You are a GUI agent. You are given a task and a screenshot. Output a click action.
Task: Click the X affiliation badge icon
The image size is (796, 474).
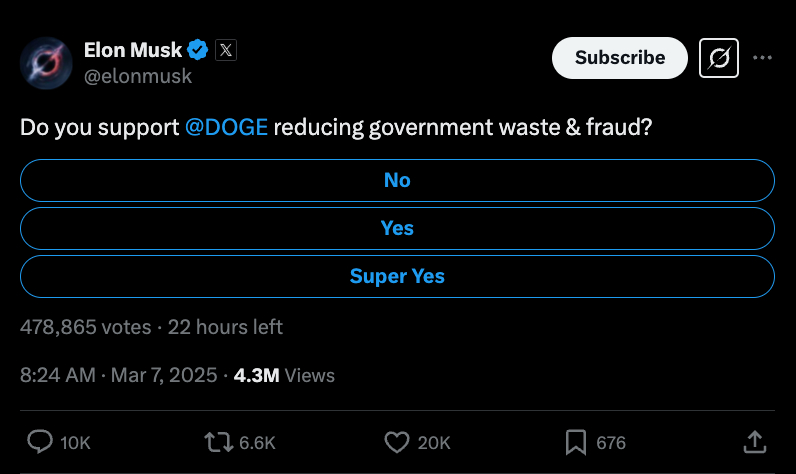pos(226,50)
